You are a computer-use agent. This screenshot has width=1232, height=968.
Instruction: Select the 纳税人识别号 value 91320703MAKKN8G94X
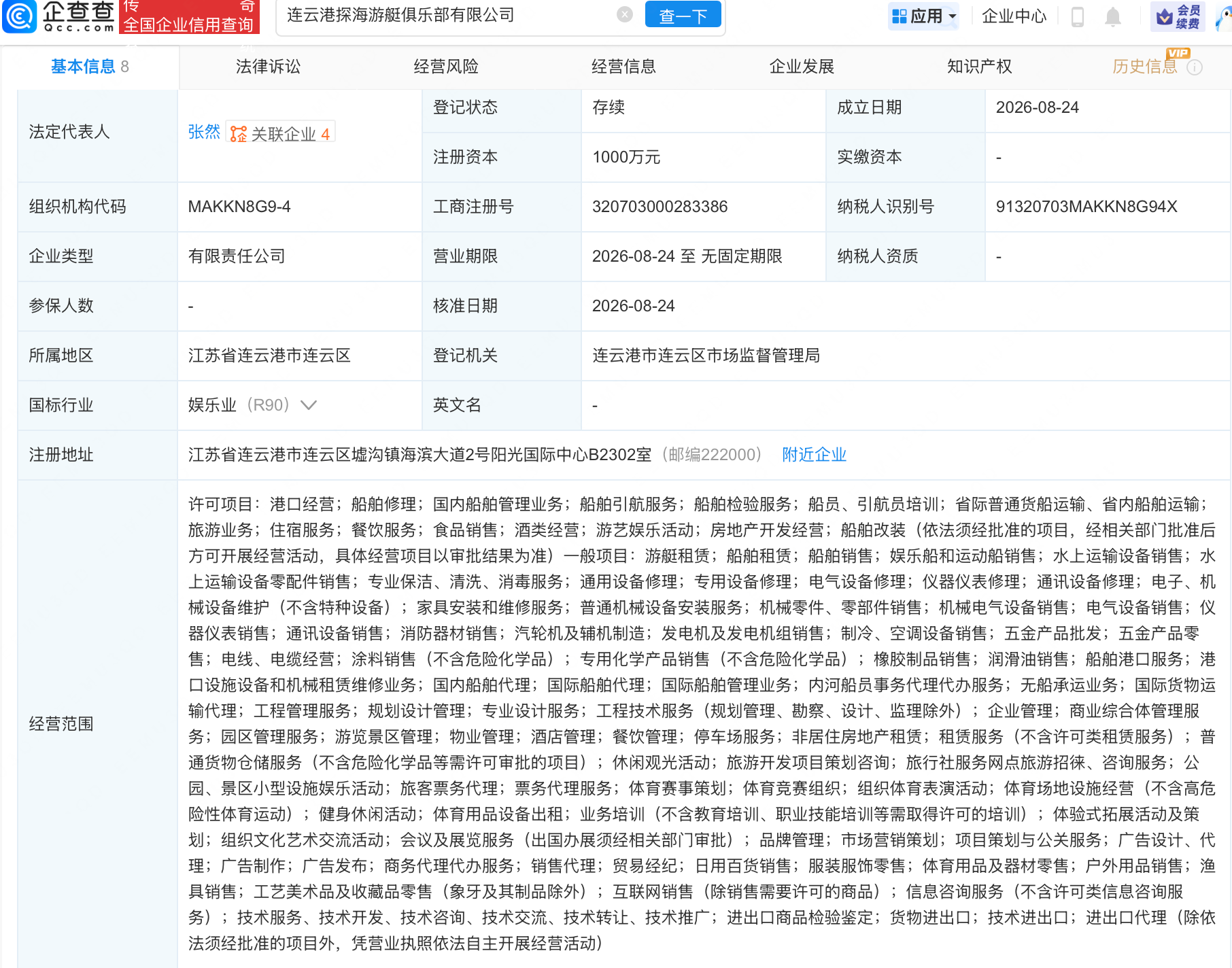tap(1086, 207)
